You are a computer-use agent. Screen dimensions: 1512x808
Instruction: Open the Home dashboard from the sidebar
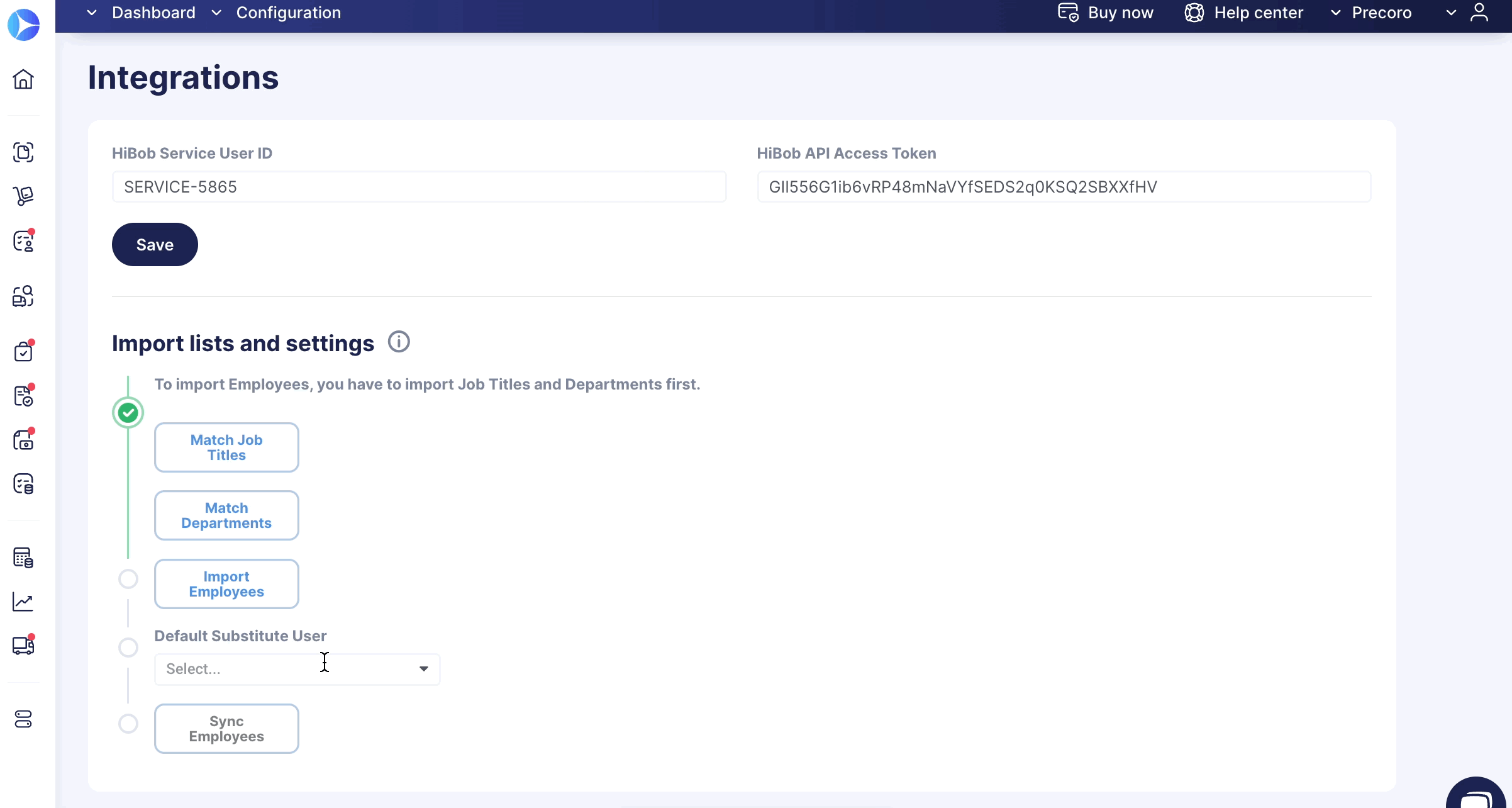tap(24, 80)
